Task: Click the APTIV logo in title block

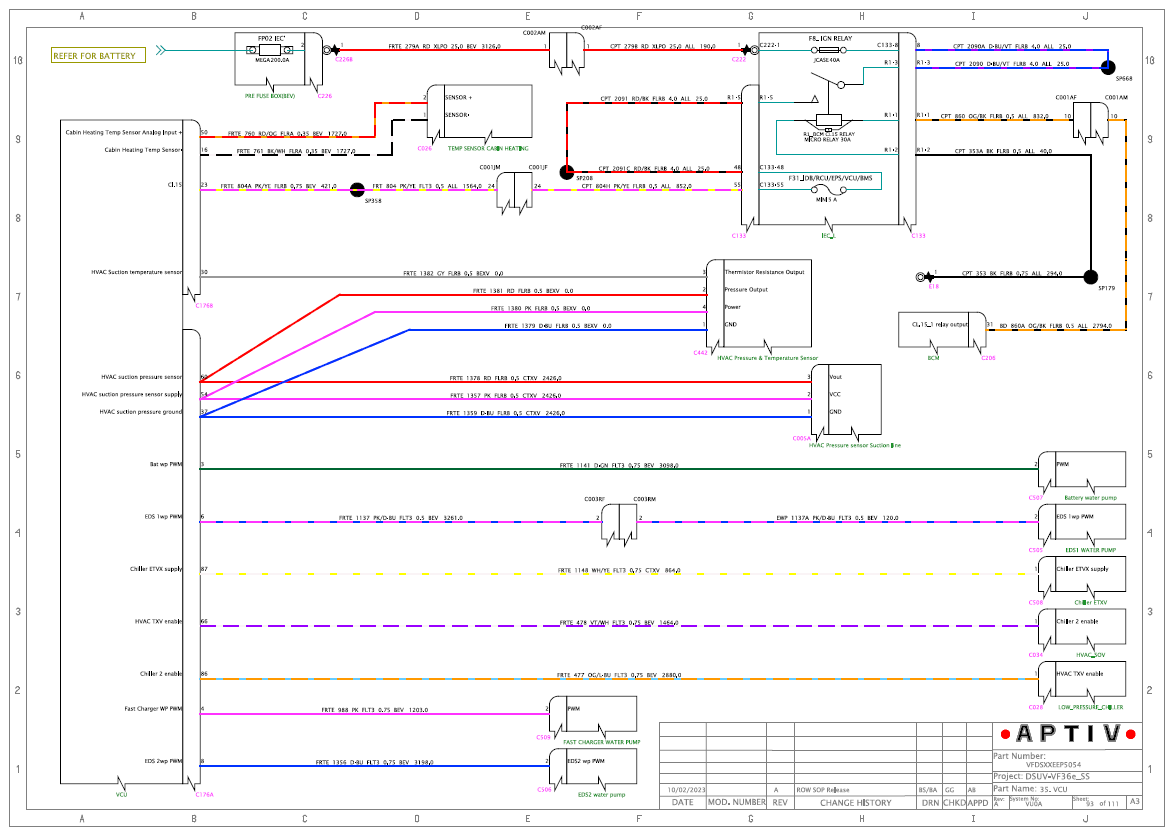Action: point(1068,734)
